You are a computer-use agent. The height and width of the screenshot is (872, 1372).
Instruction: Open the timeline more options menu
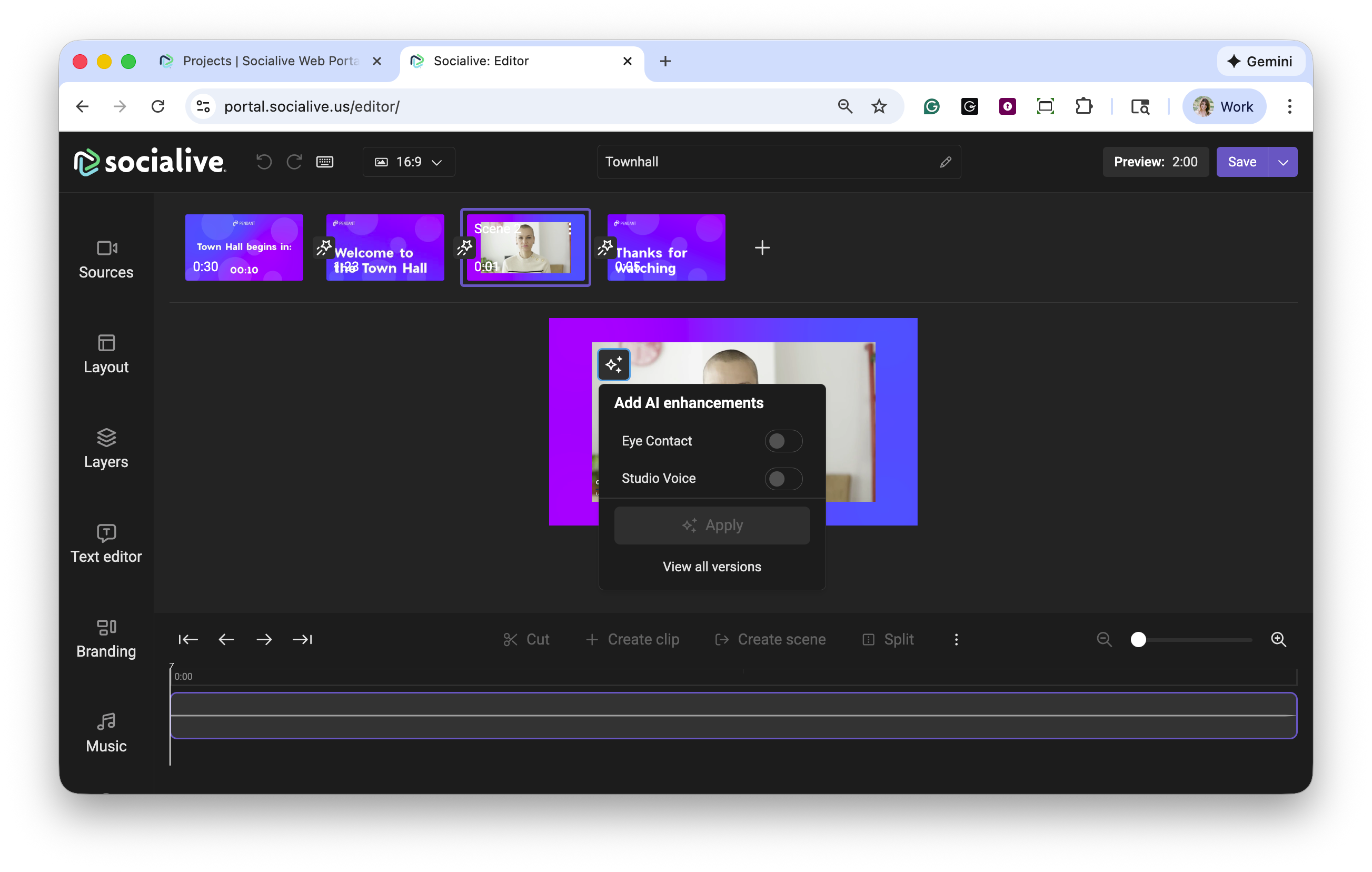pyautogui.click(x=956, y=639)
